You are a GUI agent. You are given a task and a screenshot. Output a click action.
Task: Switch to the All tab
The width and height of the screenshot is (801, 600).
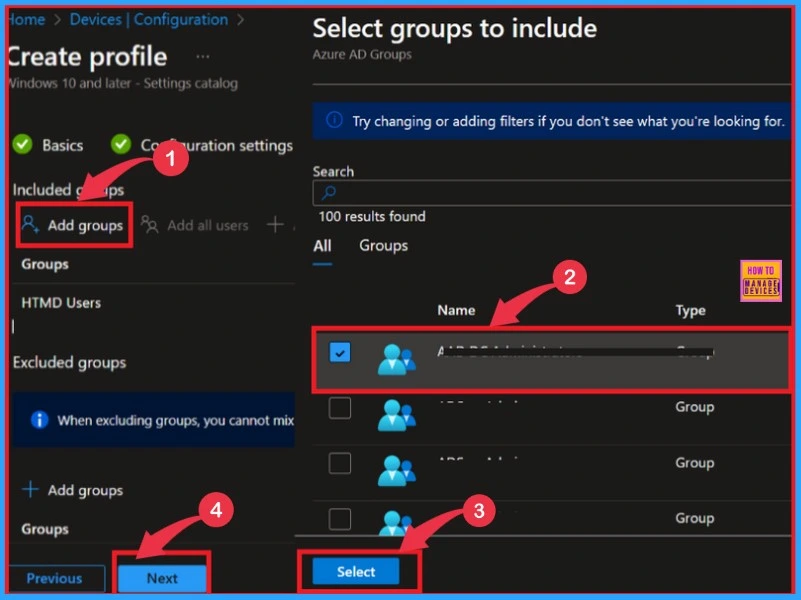click(x=322, y=246)
